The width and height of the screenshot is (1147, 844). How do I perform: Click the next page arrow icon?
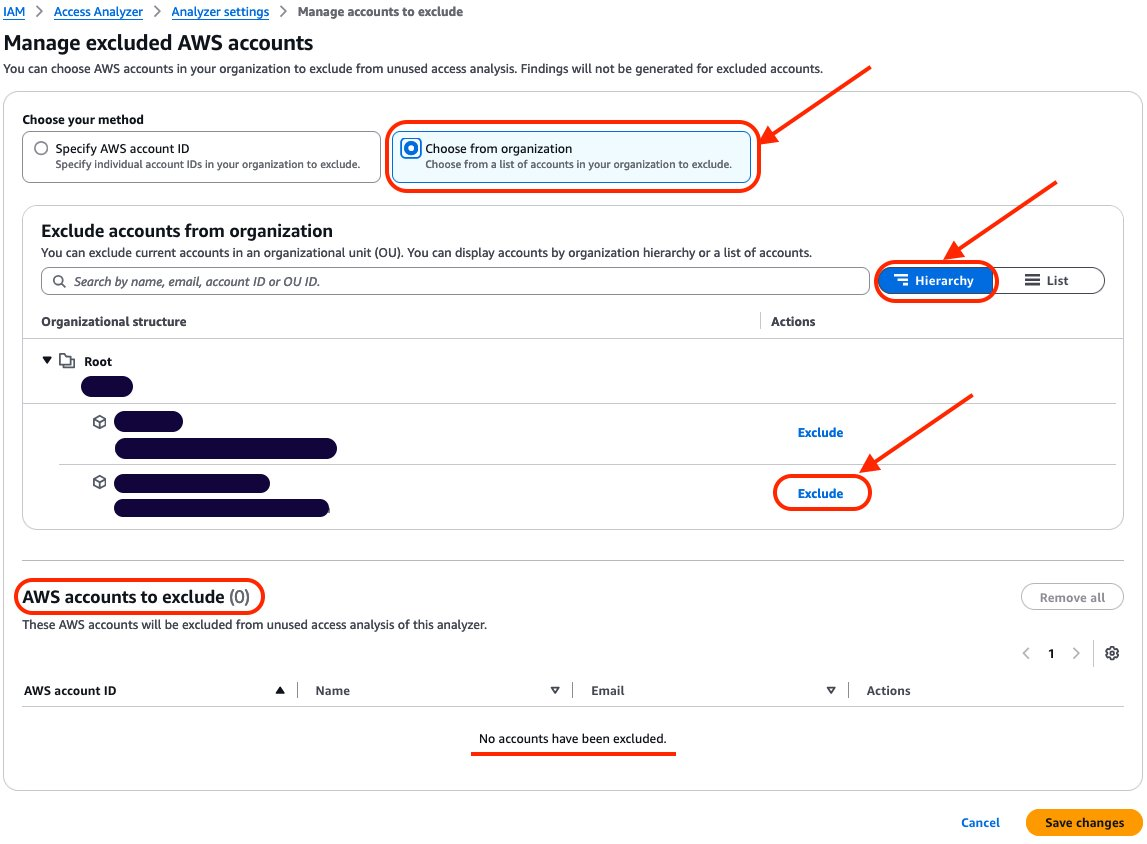pyautogui.click(x=1076, y=653)
